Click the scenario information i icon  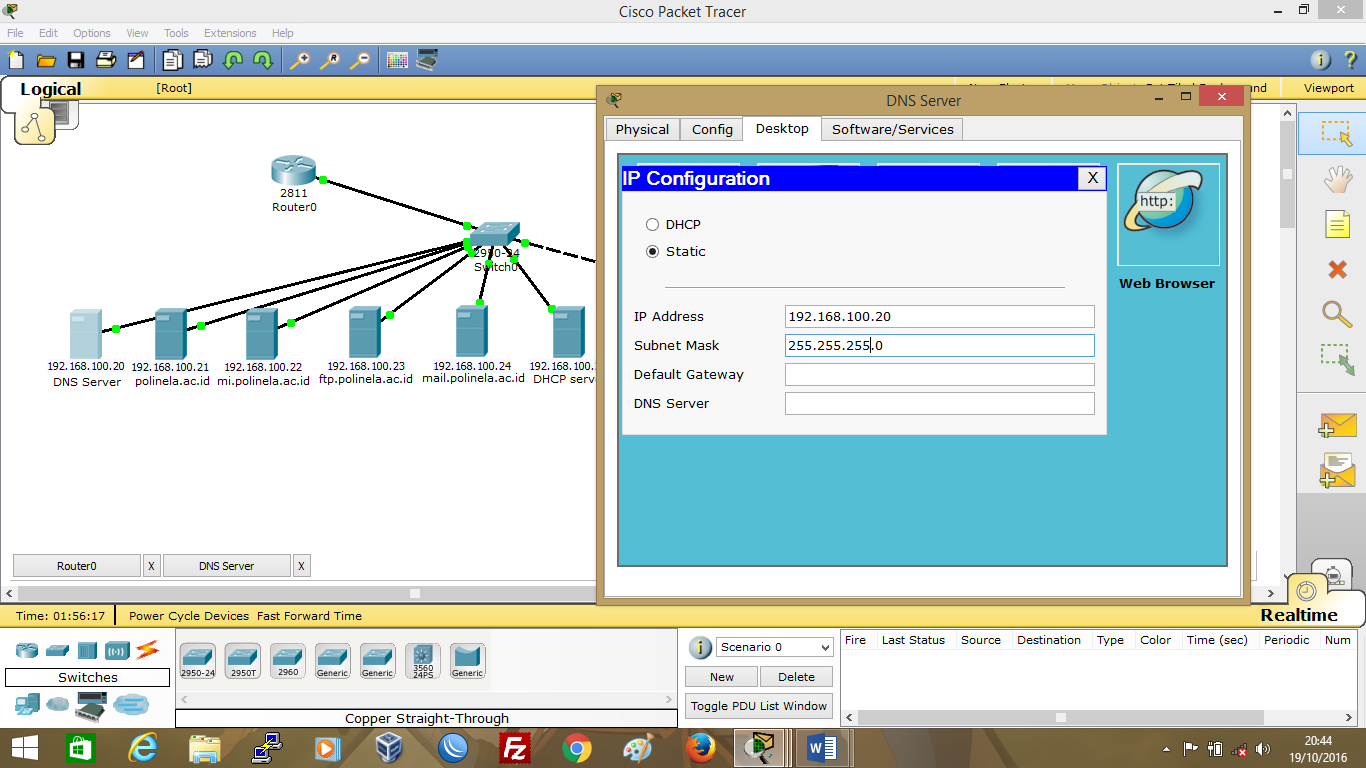point(701,647)
